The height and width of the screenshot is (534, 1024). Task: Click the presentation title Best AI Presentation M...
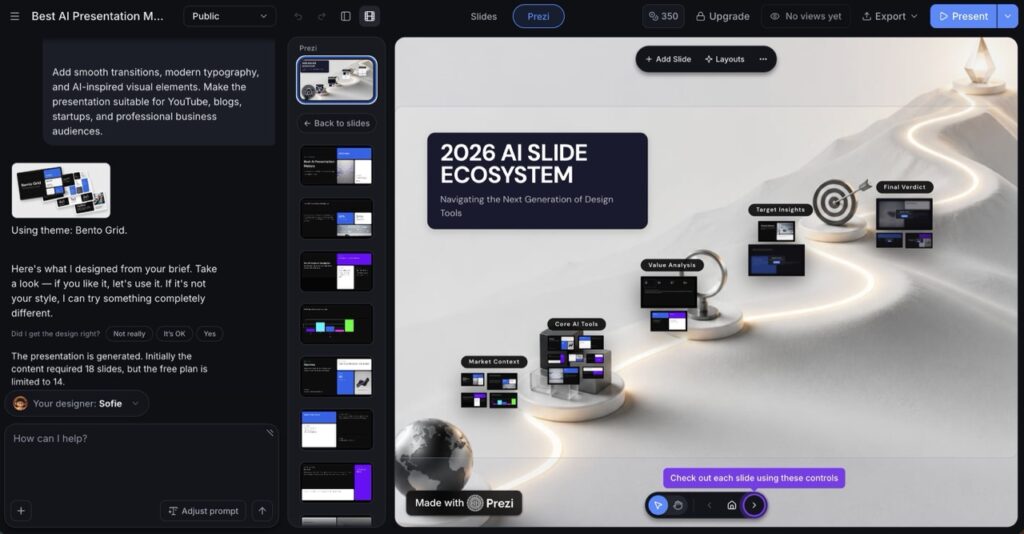point(97,16)
